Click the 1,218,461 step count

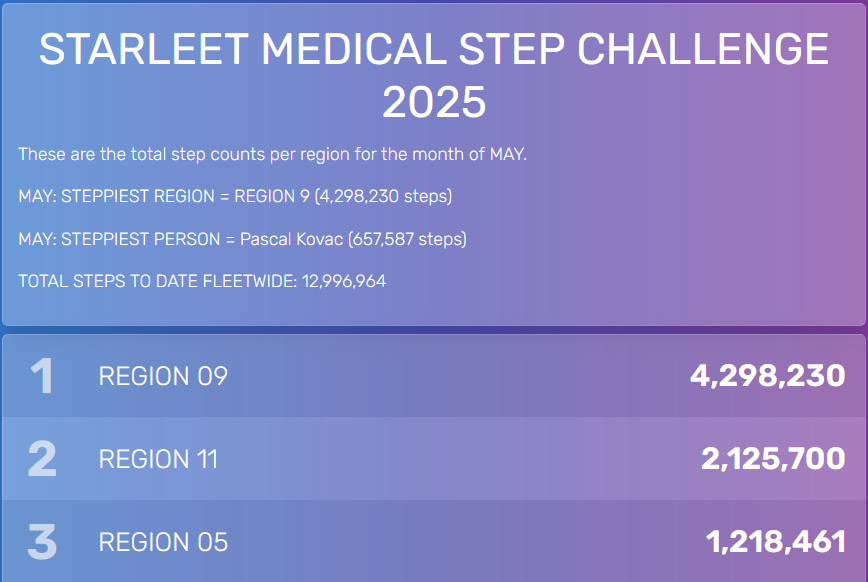[x=776, y=542]
